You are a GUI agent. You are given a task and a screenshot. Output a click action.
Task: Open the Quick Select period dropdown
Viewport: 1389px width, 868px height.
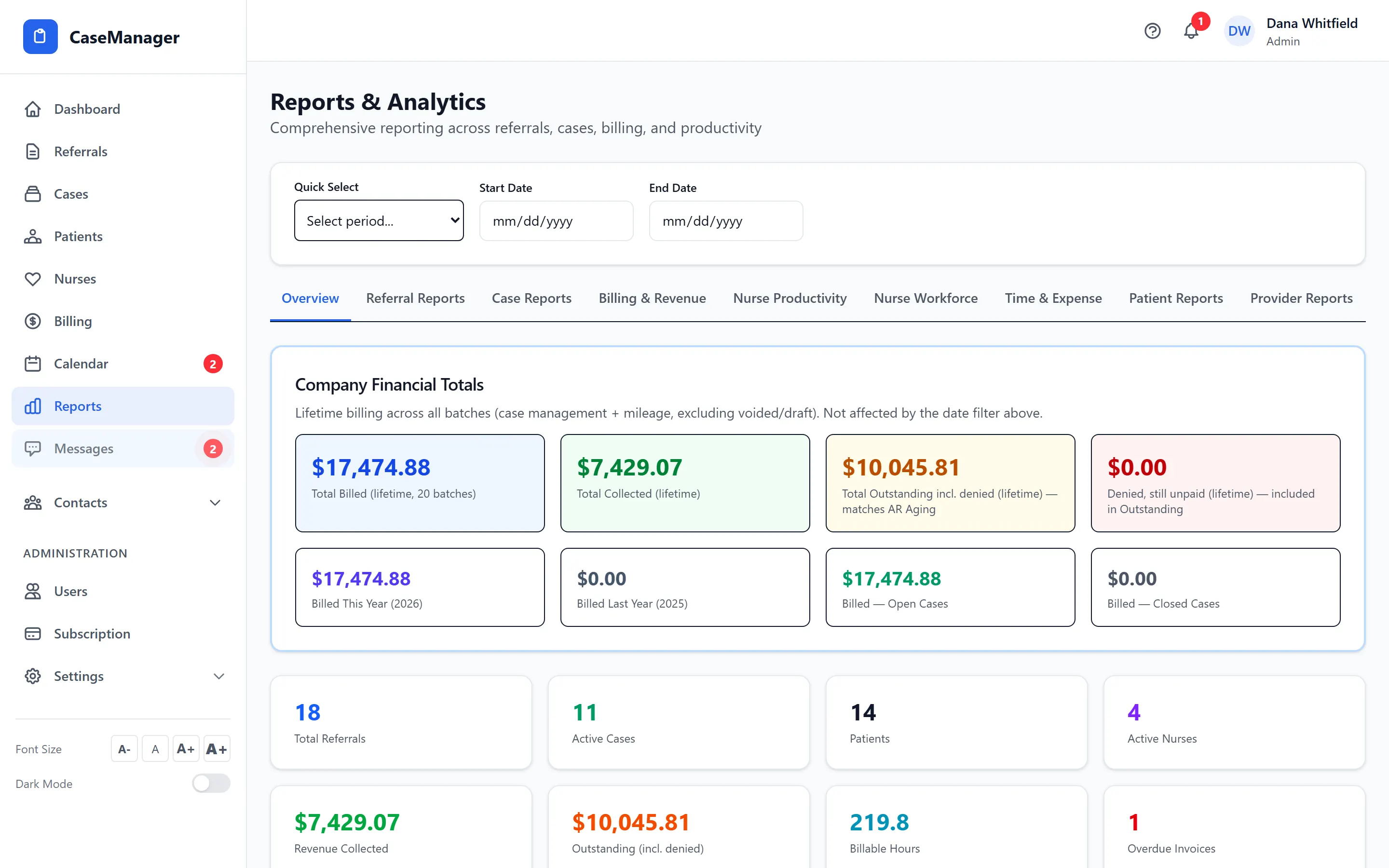(x=379, y=220)
